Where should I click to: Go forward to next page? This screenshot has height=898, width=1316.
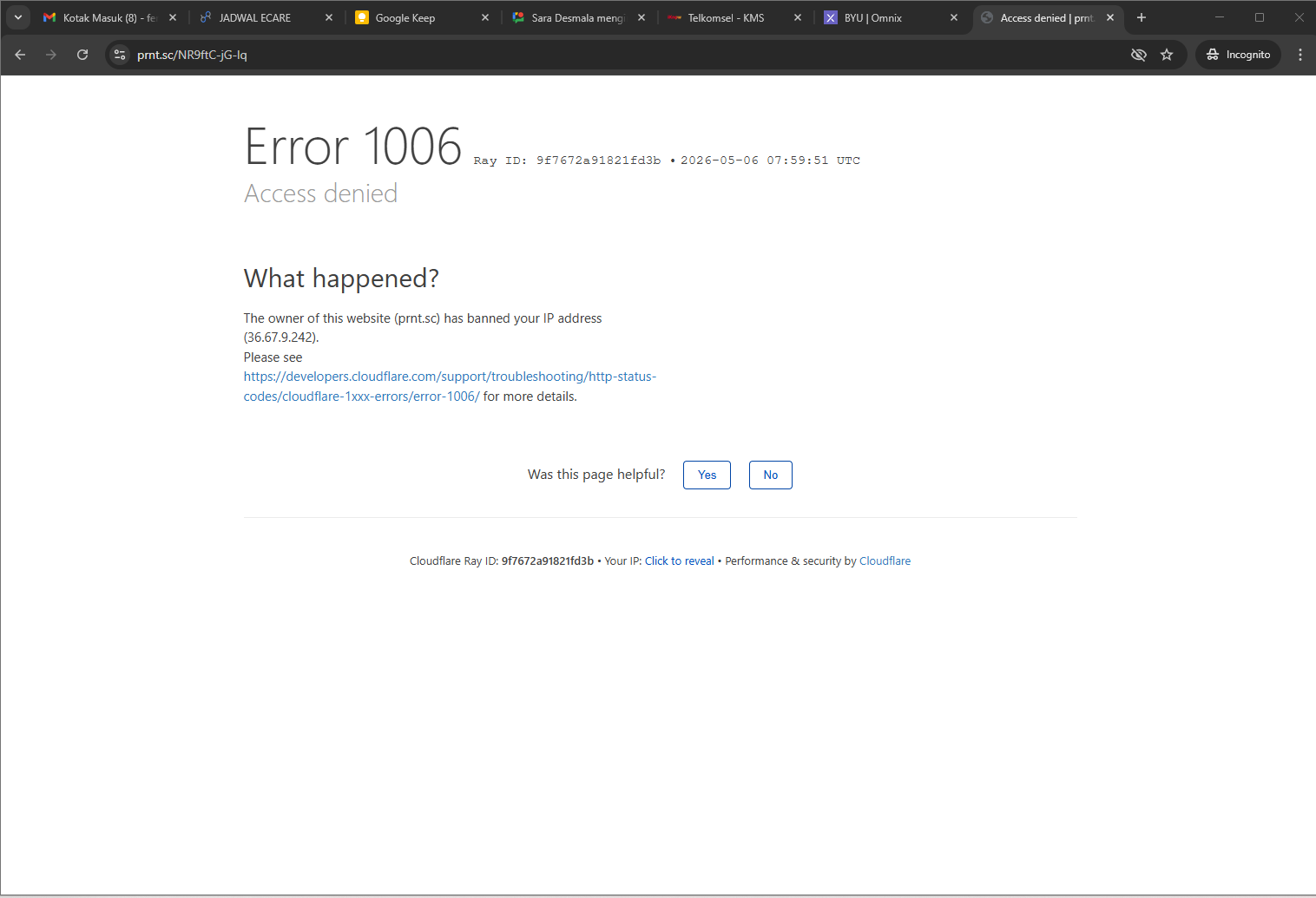51,55
